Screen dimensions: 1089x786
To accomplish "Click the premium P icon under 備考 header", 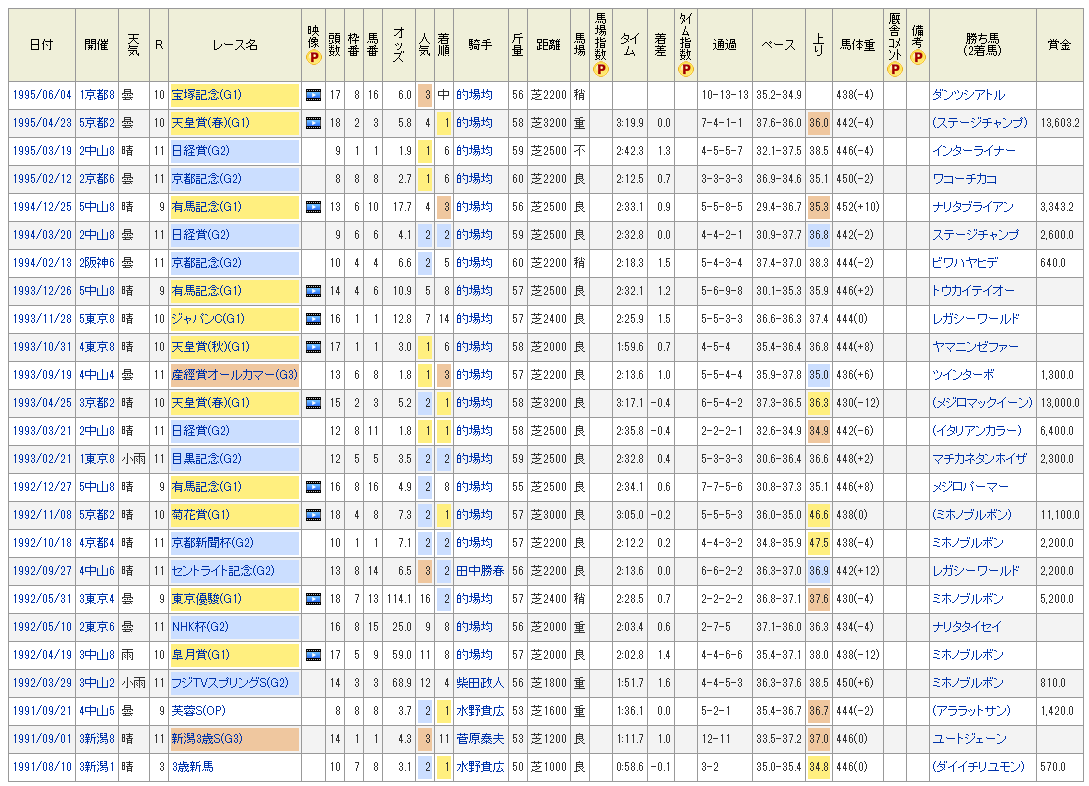I will tap(917, 57).
